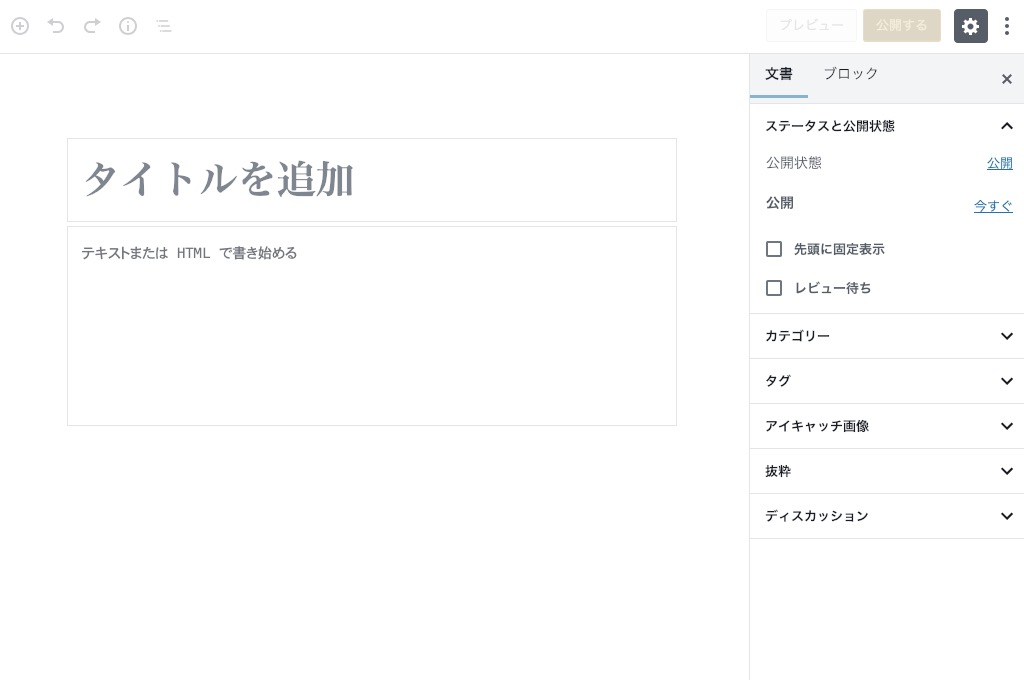Click the 公開状態 label text
1024x680 pixels.
click(793, 163)
